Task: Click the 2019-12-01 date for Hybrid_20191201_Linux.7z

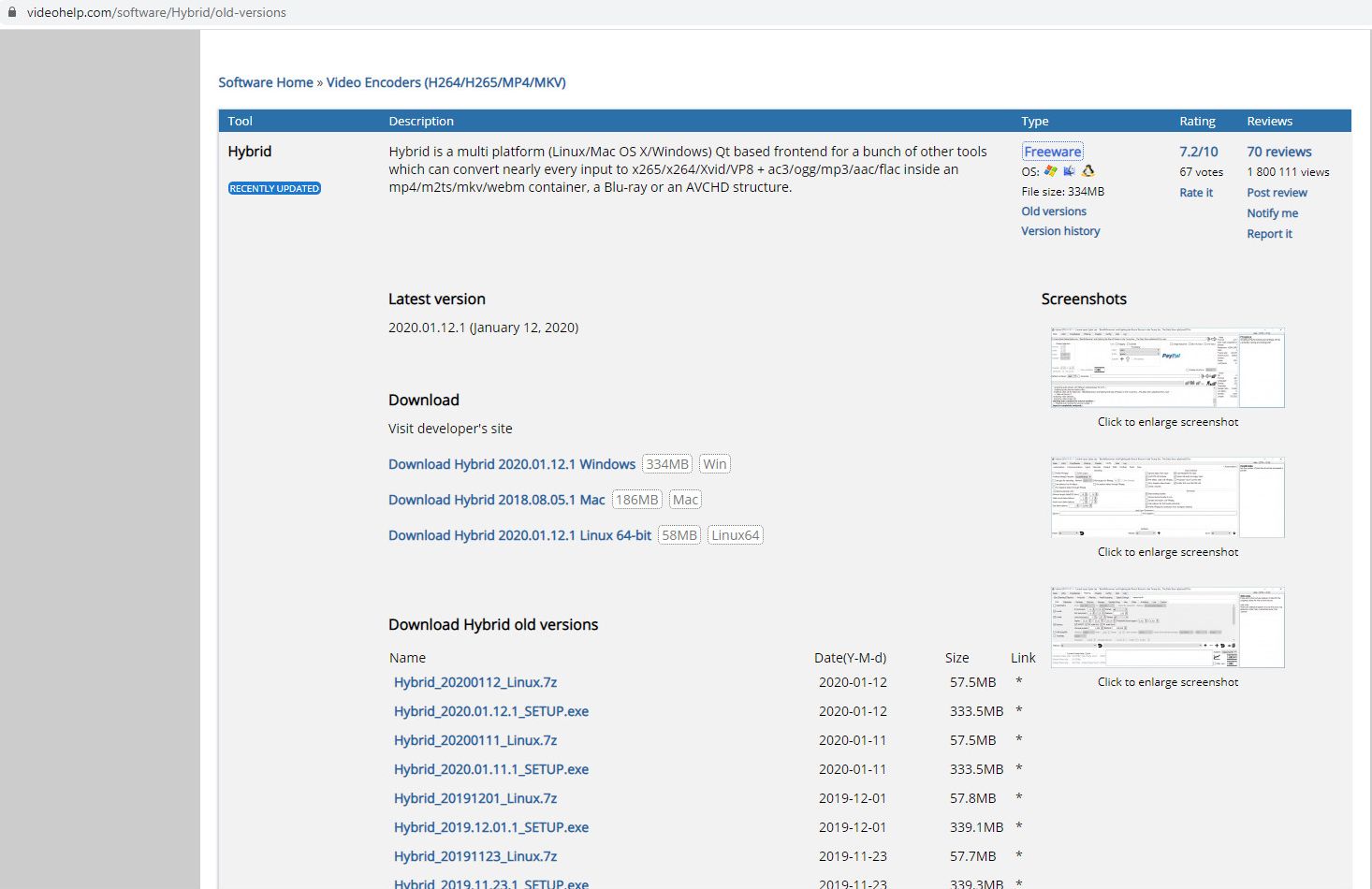Action: coord(853,798)
